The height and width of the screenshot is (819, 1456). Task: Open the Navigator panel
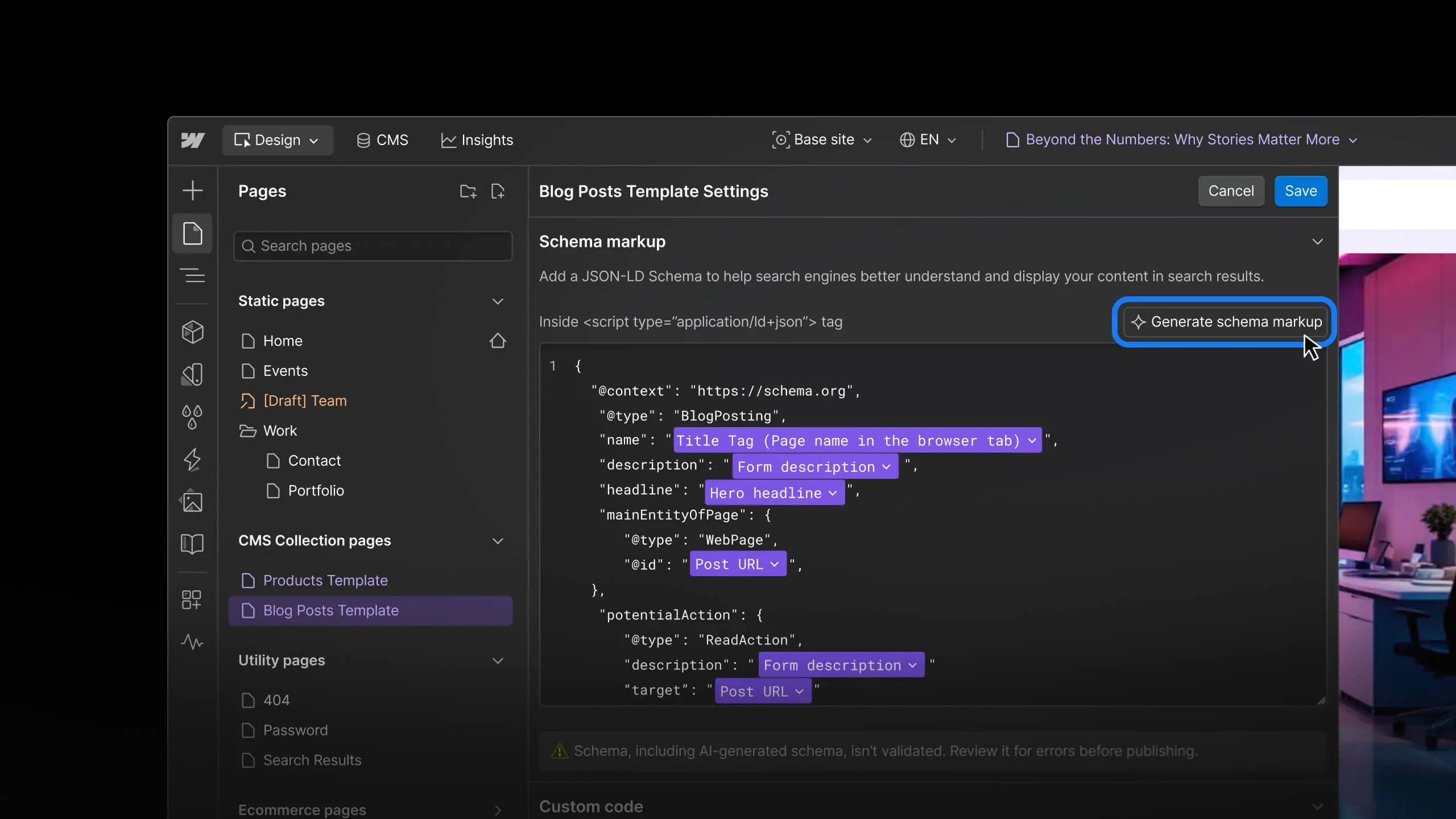(x=193, y=276)
